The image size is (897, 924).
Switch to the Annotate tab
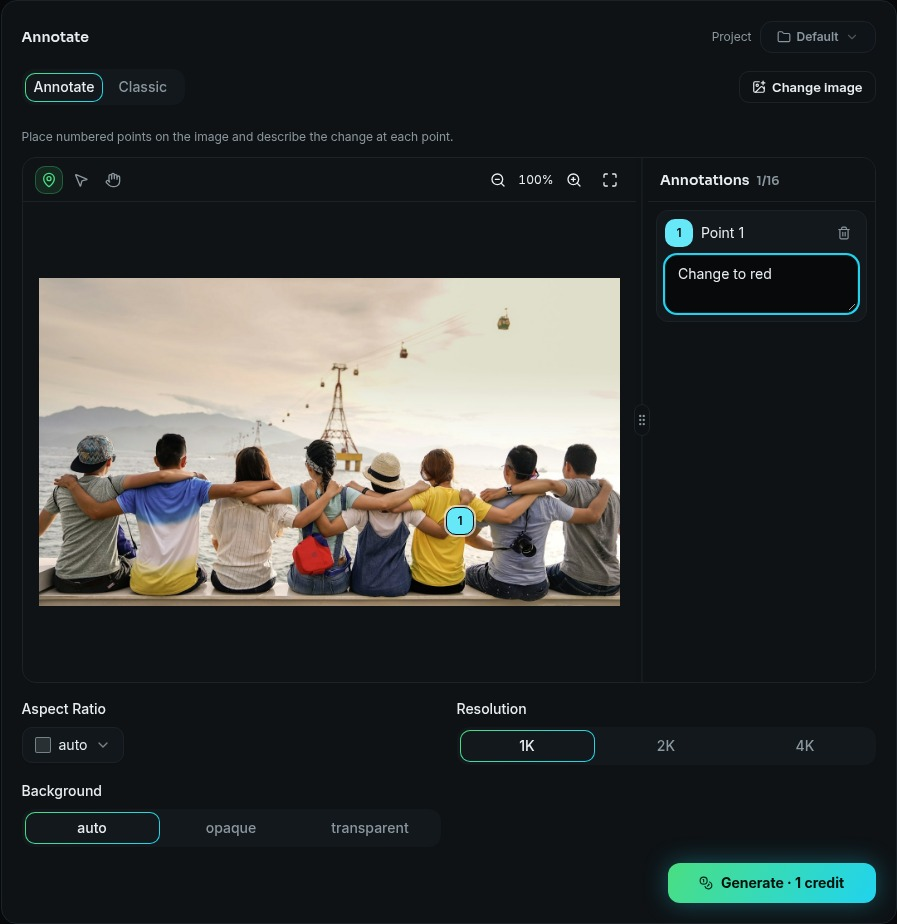[64, 87]
